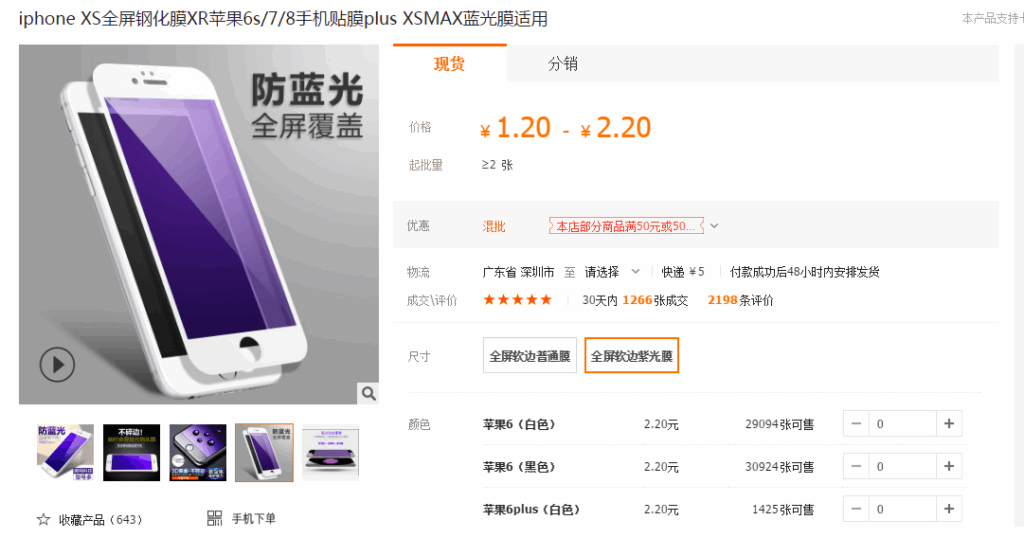Click the magnifier icon on product image

tap(368, 394)
